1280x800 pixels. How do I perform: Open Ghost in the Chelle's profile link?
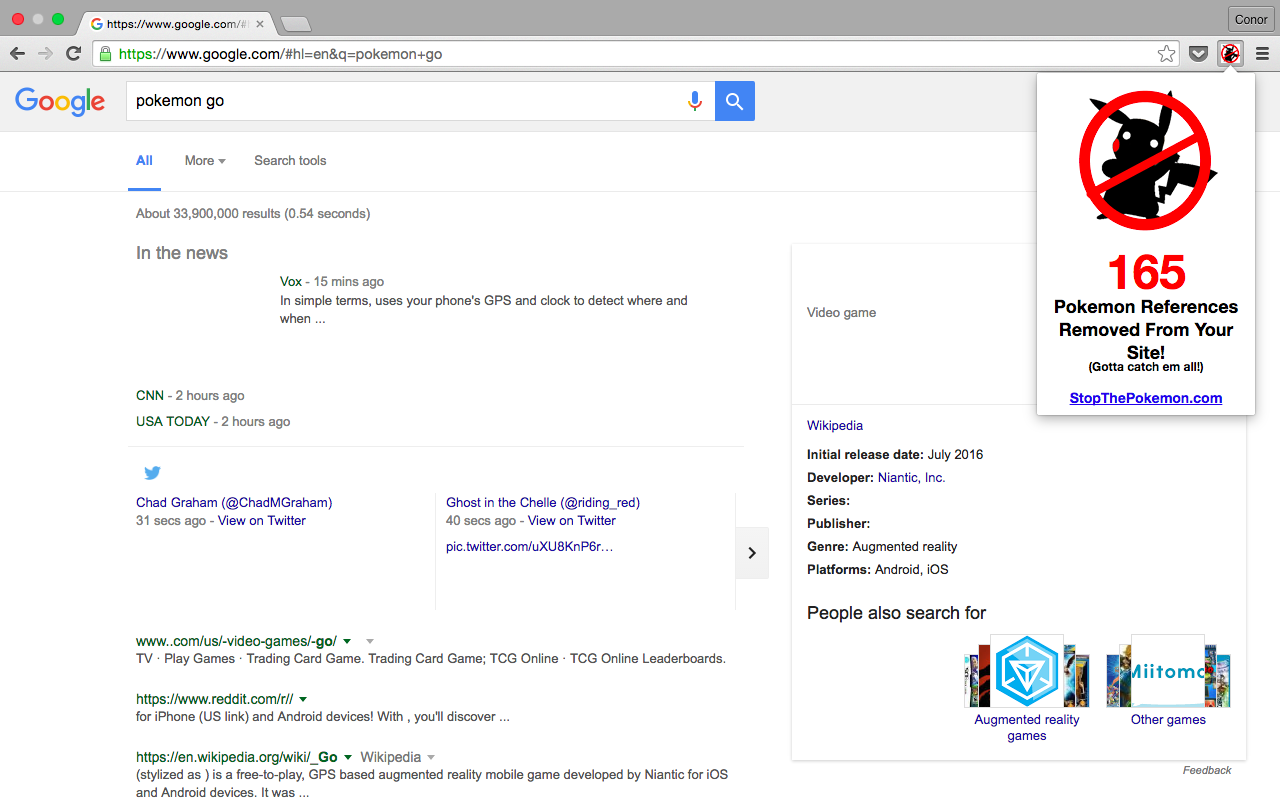coord(543,502)
